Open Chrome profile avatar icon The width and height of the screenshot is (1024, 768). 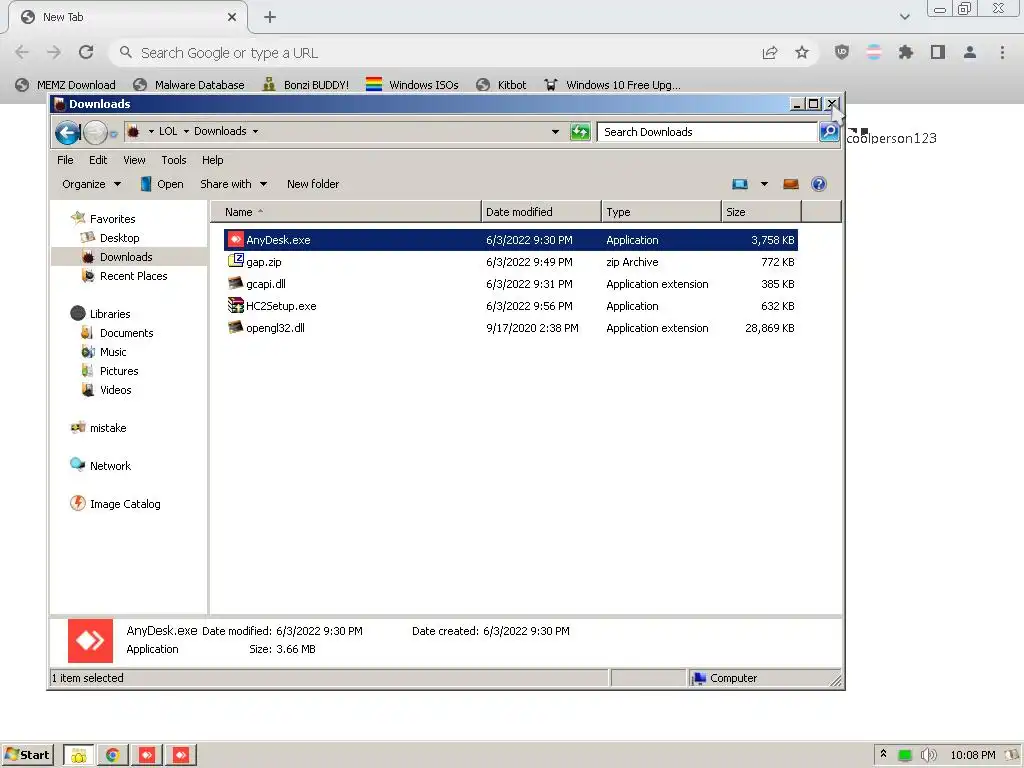coord(970,52)
